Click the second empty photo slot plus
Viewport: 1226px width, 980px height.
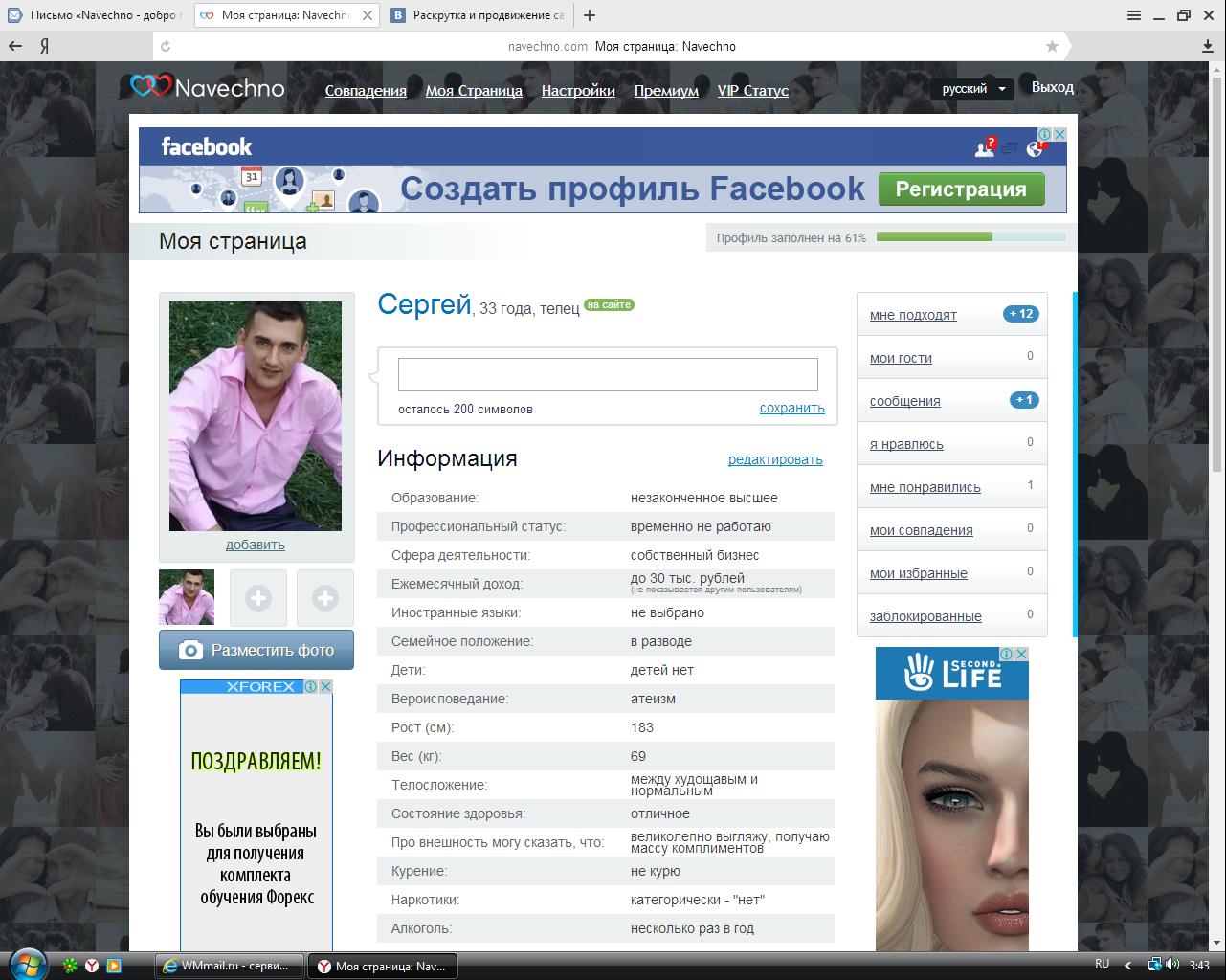pyautogui.click(x=325, y=598)
